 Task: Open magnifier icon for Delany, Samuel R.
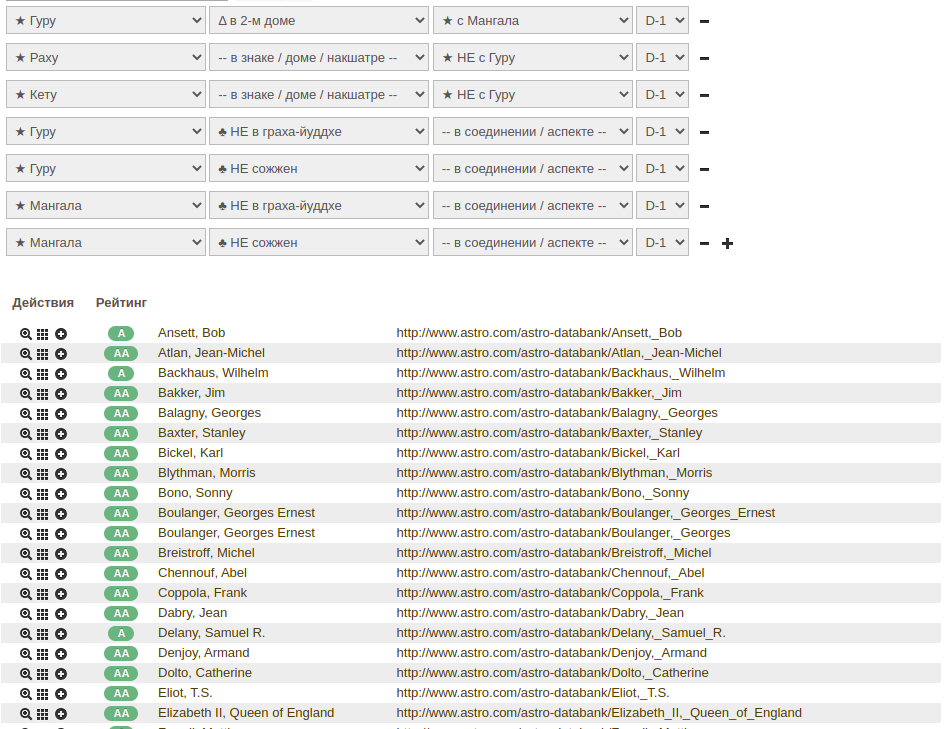[x=25, y=634]
